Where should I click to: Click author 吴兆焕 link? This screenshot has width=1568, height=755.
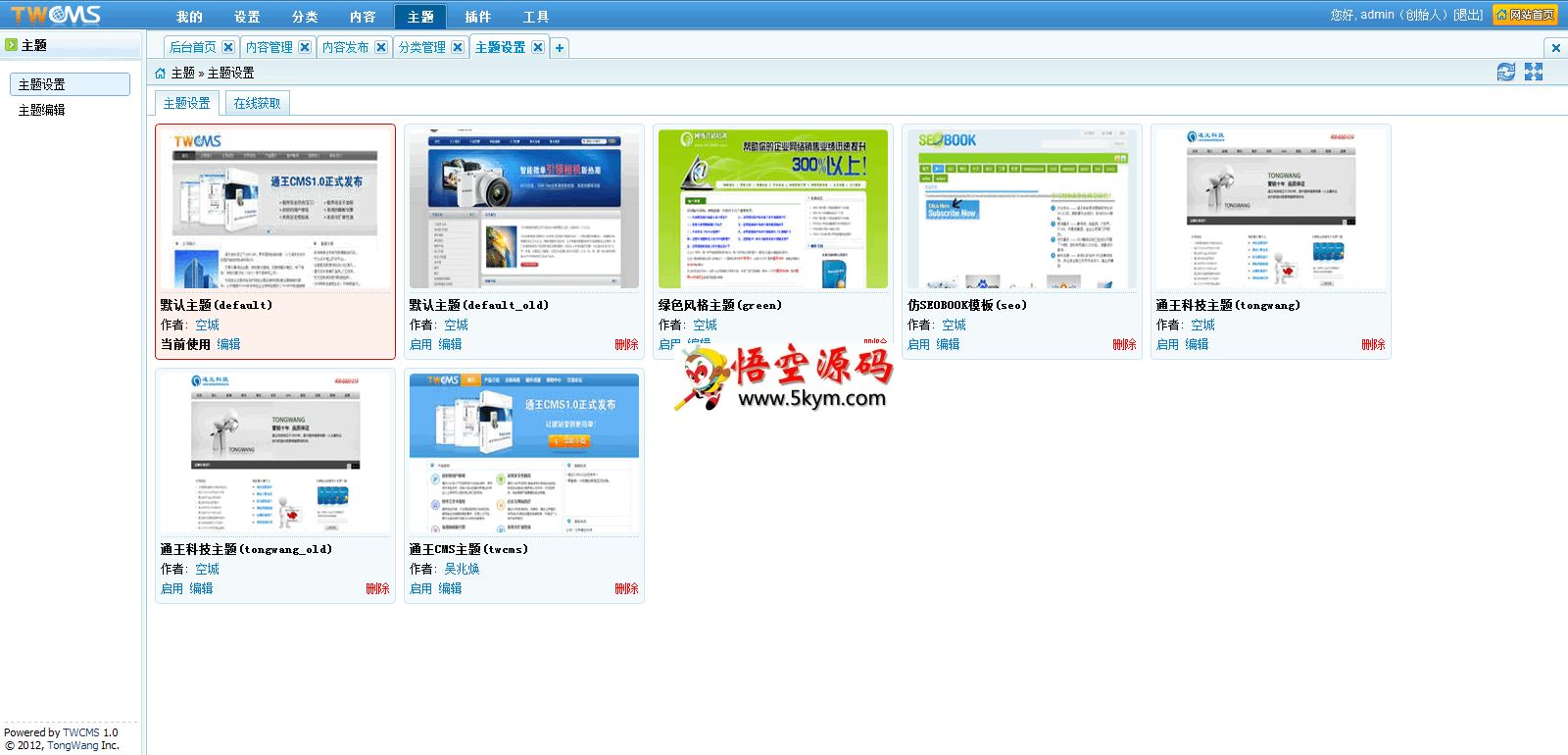click(462, 569)
